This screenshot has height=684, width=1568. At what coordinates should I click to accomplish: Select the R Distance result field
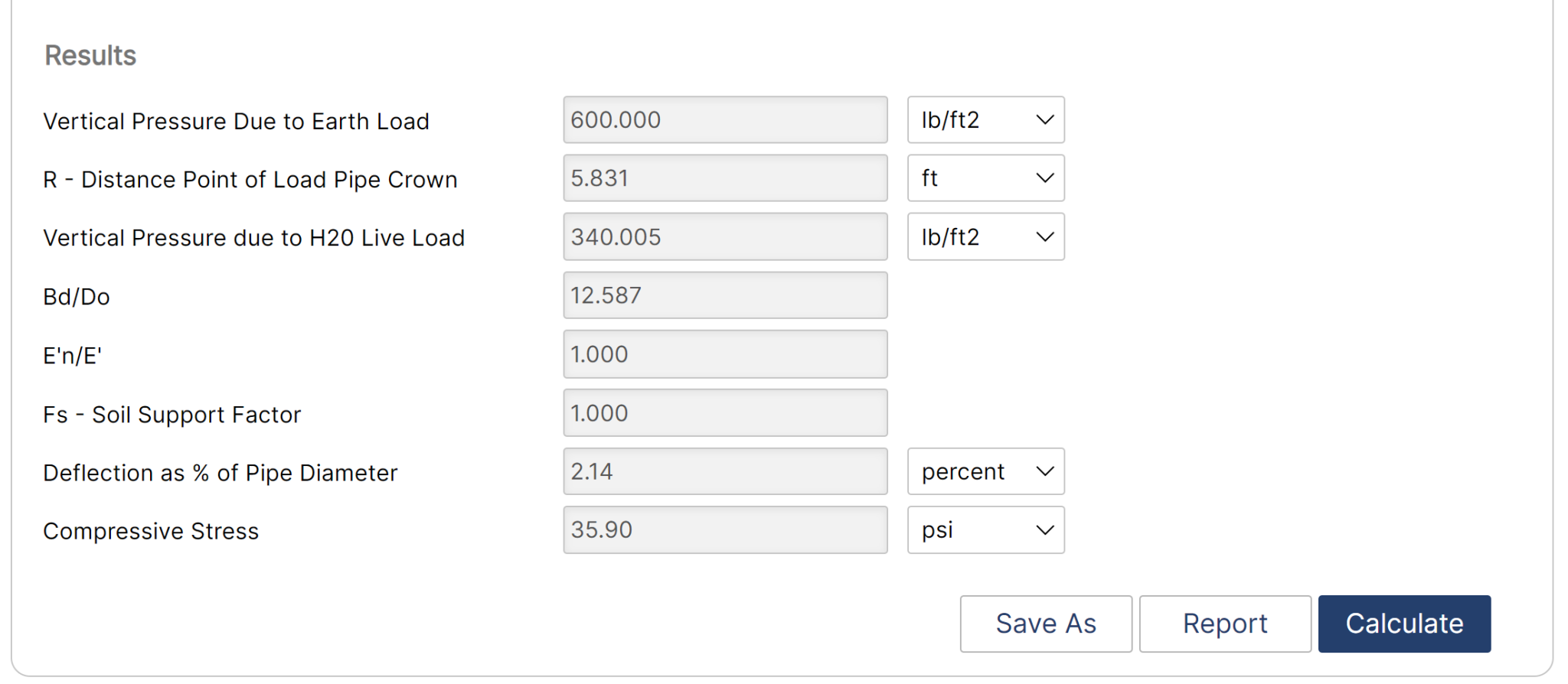coord(725,178)
